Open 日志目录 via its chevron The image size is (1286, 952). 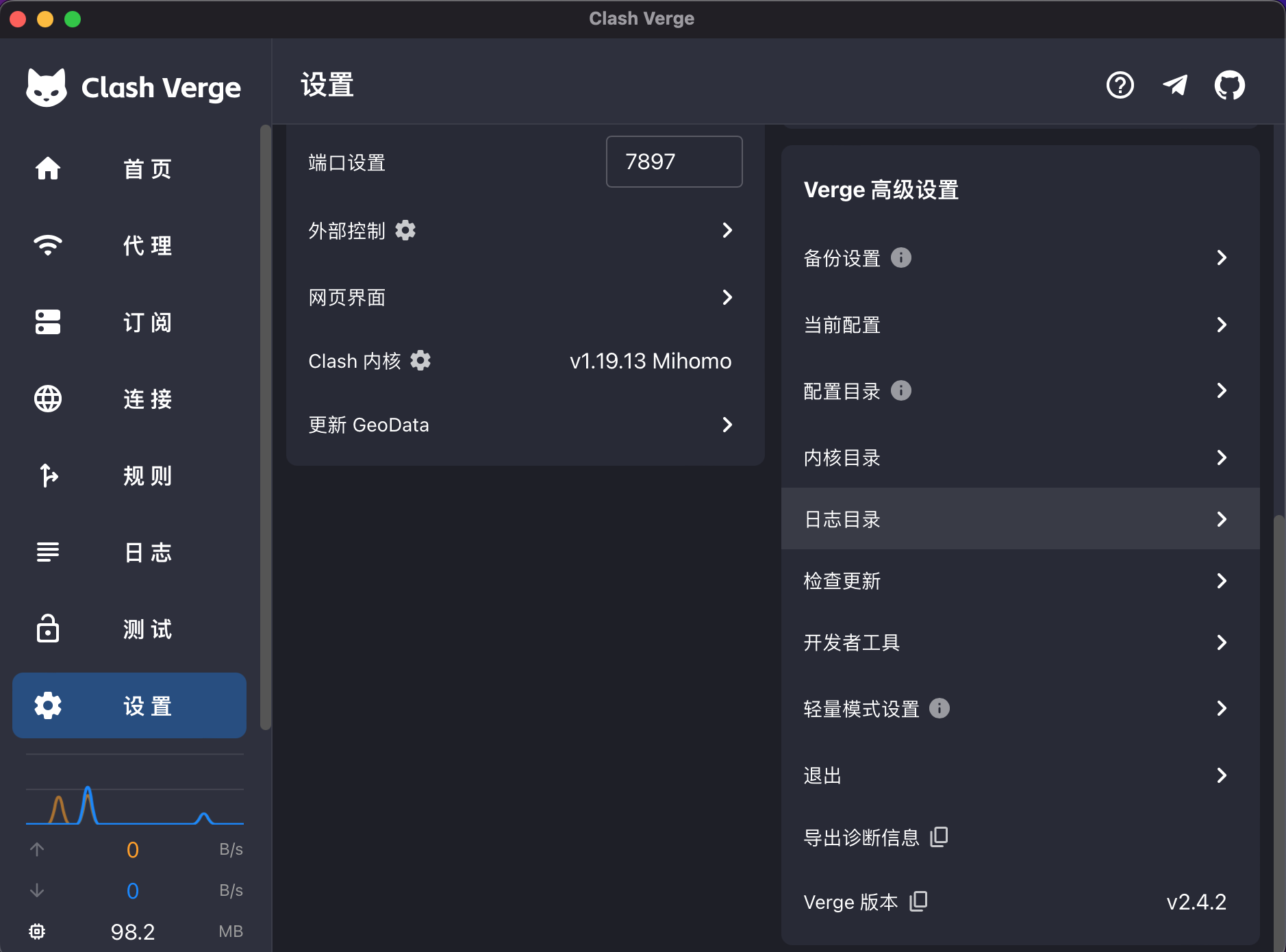[x=1221, y=519]
